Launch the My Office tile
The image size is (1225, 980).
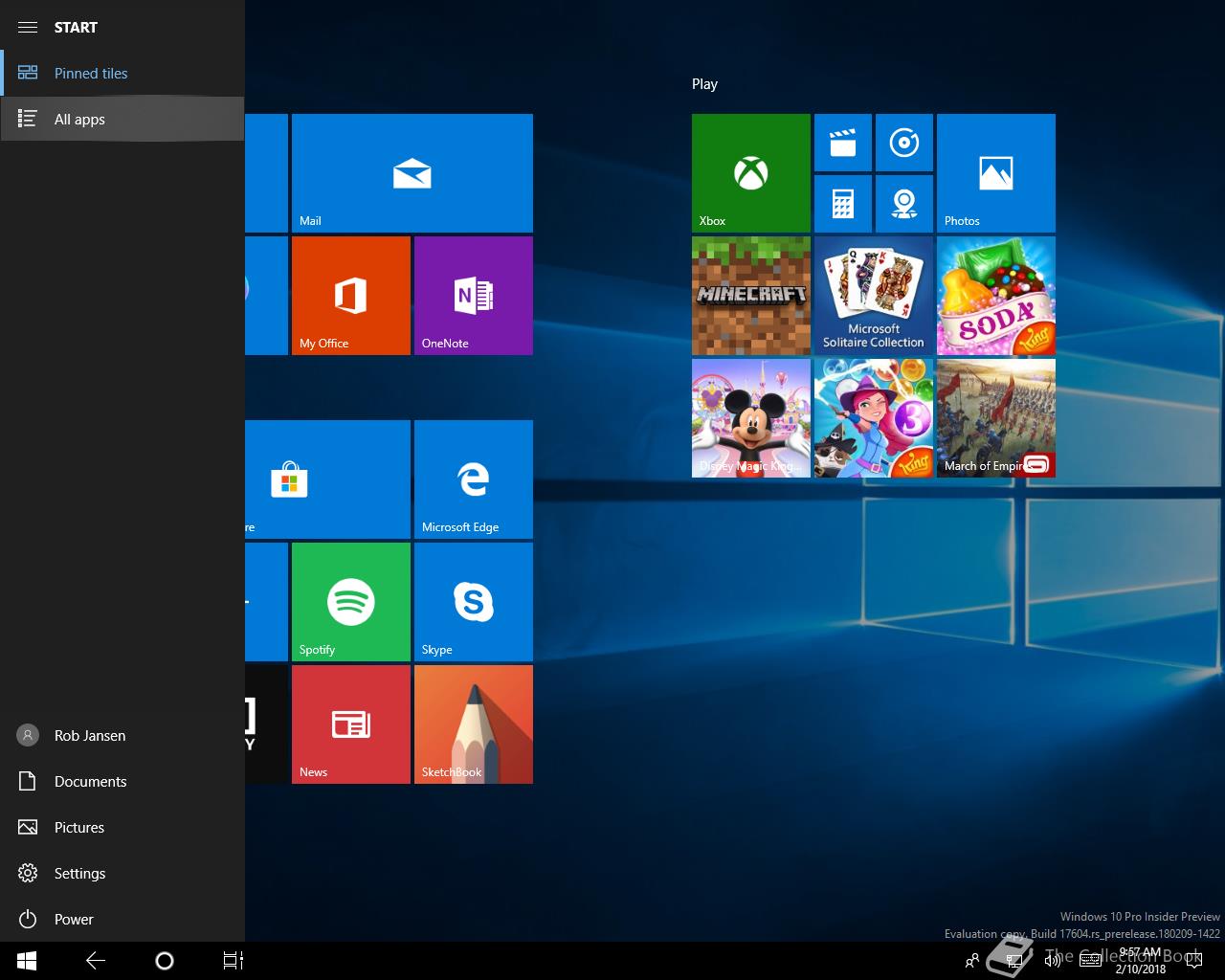[350, 296]
